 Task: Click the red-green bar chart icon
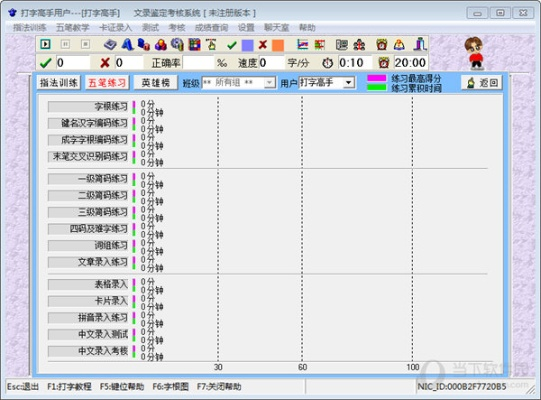320,45
